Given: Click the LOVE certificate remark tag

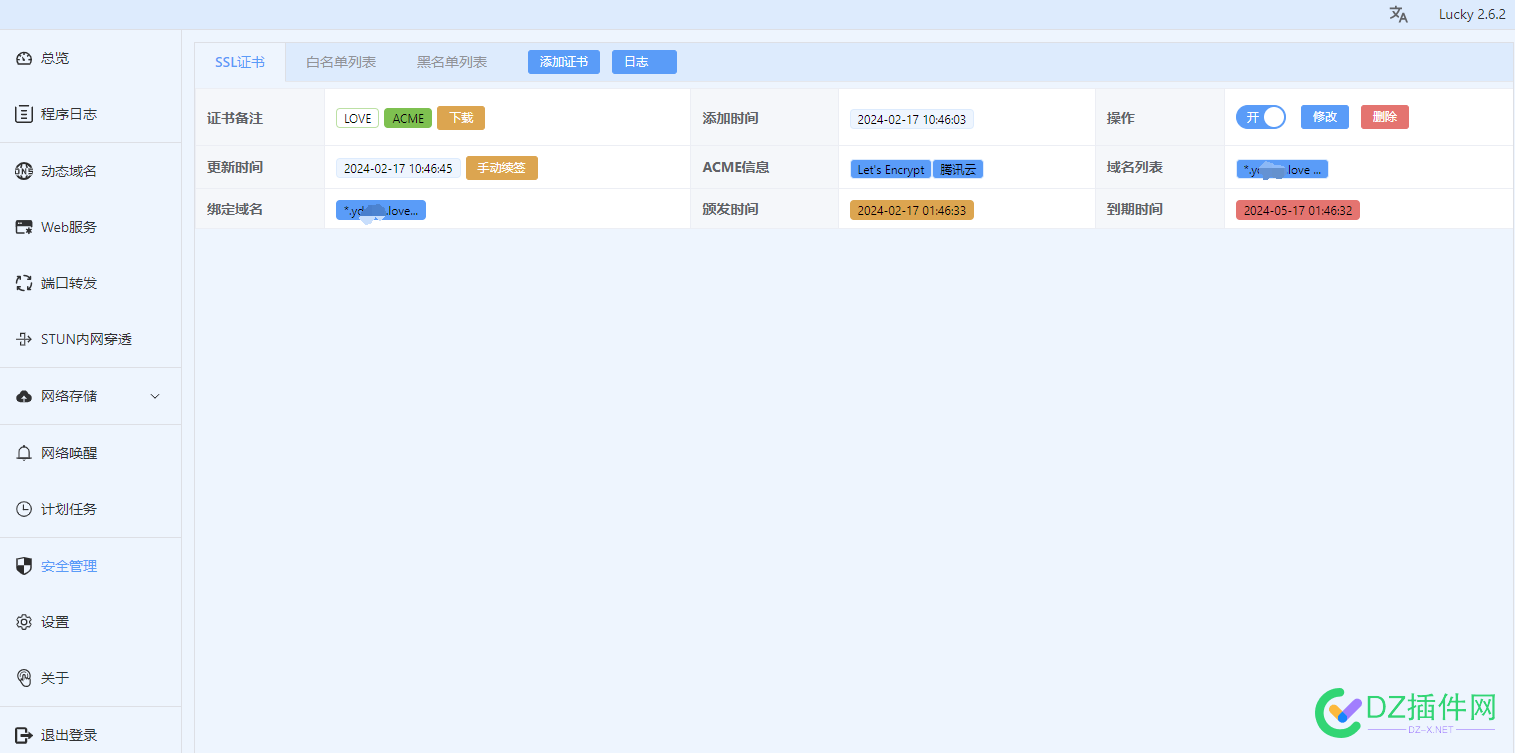Looking at the screenshot, I should tap(357, 118).
